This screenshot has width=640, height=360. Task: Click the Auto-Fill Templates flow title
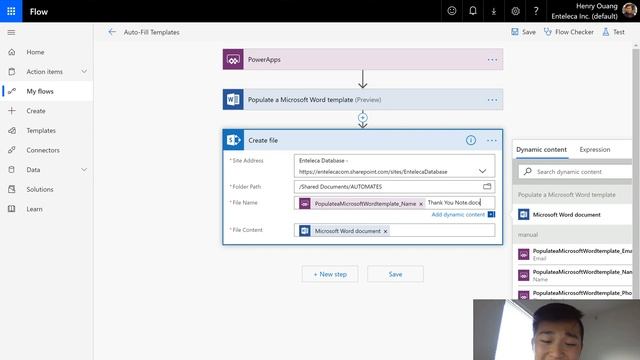[x=151, y=32]
